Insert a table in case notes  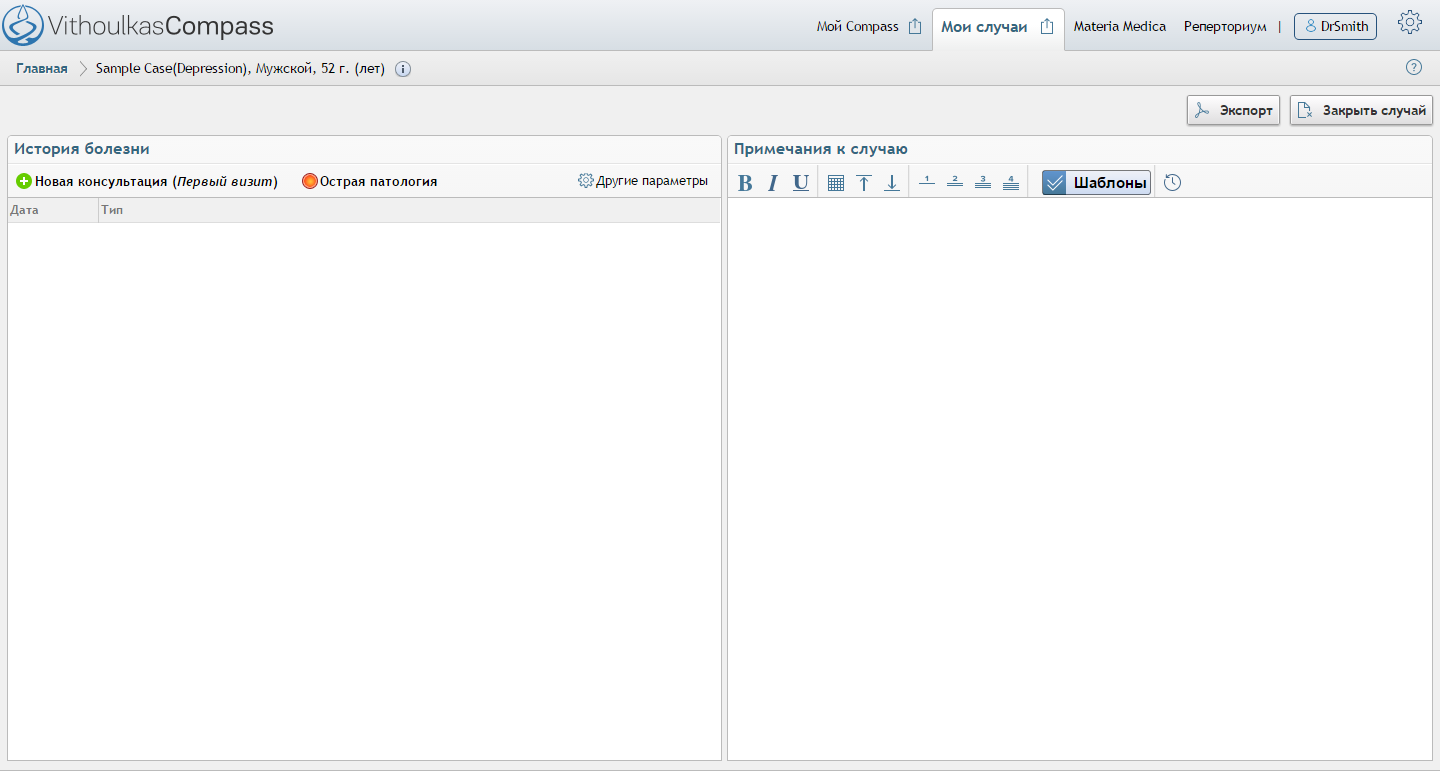(x=836, y=183)
